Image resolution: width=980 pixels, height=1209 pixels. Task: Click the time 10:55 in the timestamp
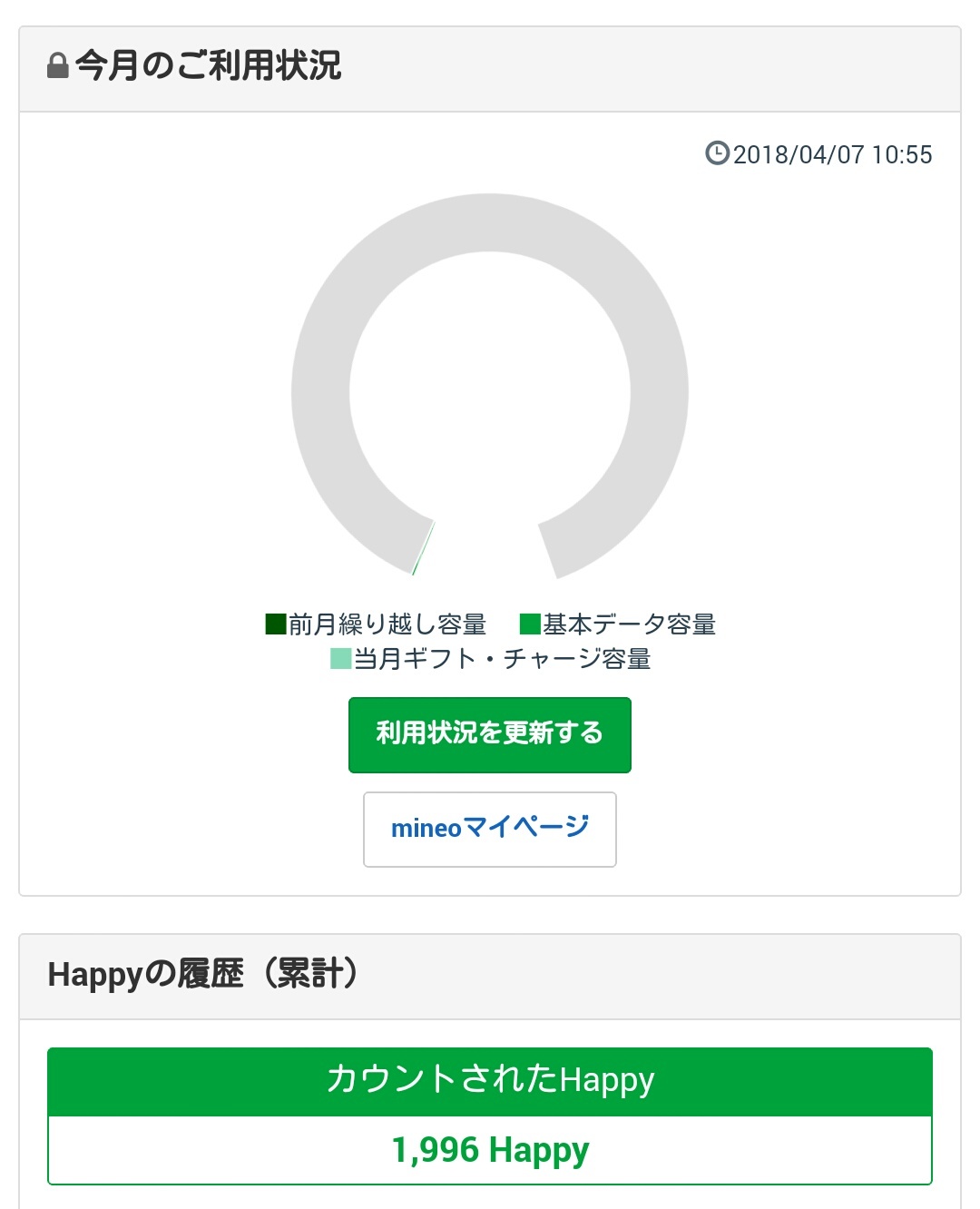(x=902, y=154)
